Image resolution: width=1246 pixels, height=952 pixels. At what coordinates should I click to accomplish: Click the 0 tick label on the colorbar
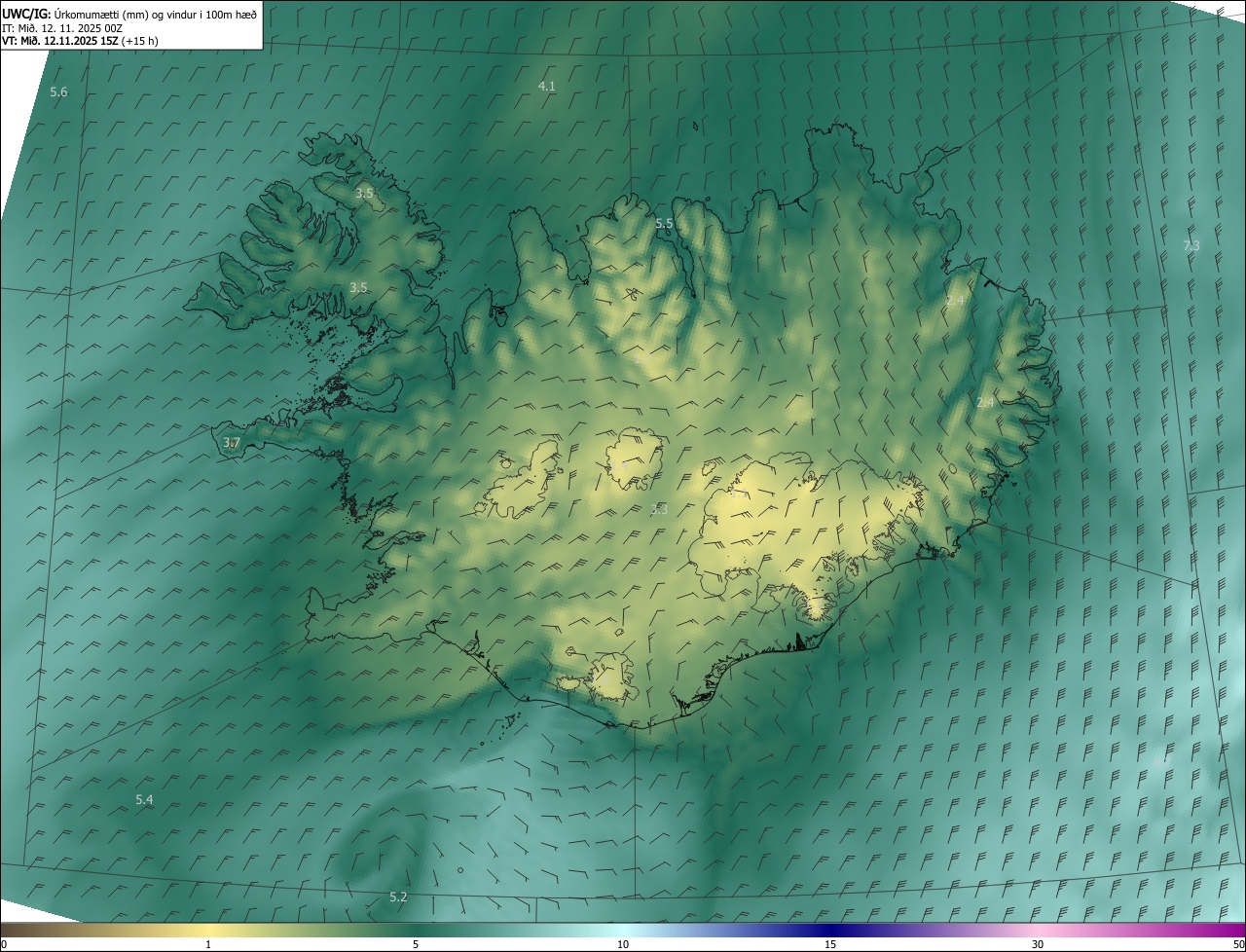pyautogui.click(x=4, y=944)
